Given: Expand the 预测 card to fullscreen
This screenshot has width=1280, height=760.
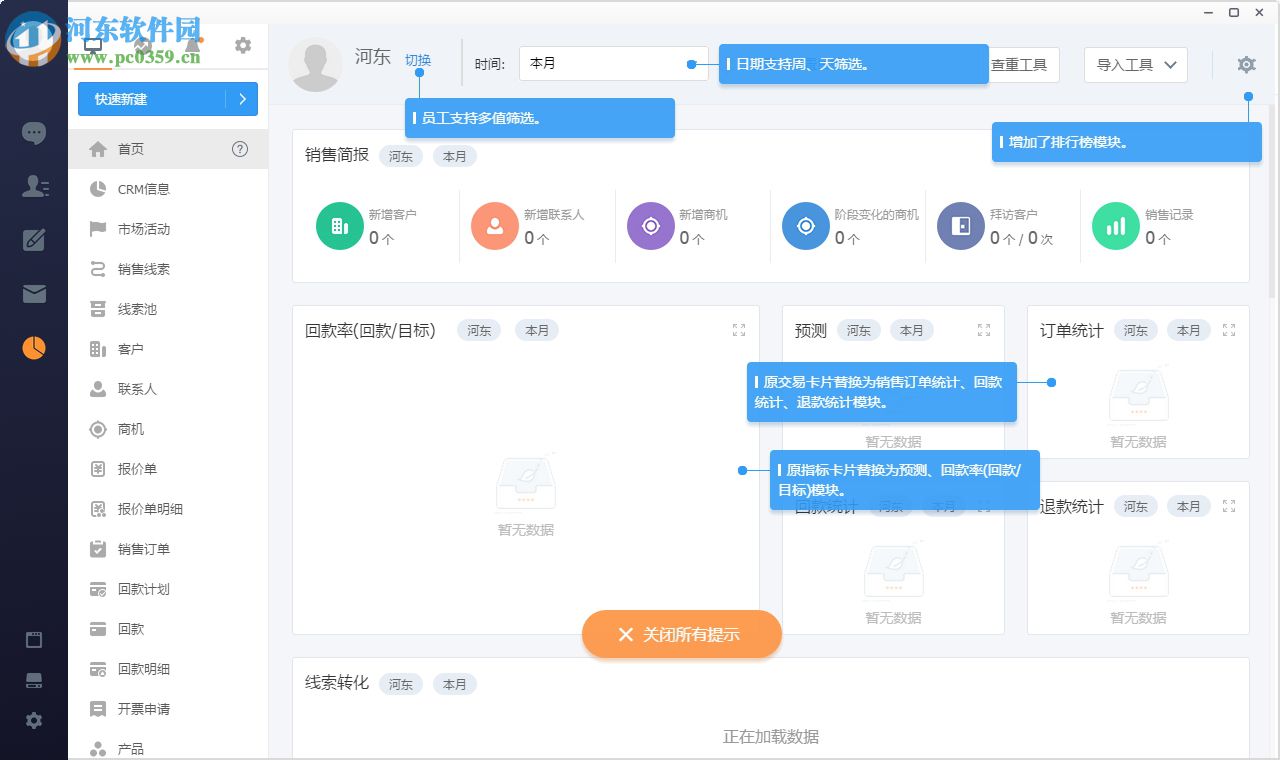Looking at the screenshot, I should [983, 329].
